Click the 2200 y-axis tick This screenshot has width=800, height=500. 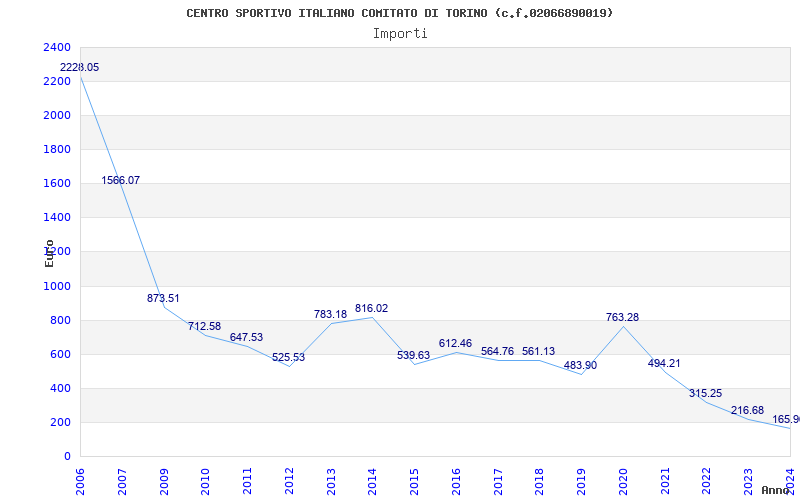(x=57, y=82)
